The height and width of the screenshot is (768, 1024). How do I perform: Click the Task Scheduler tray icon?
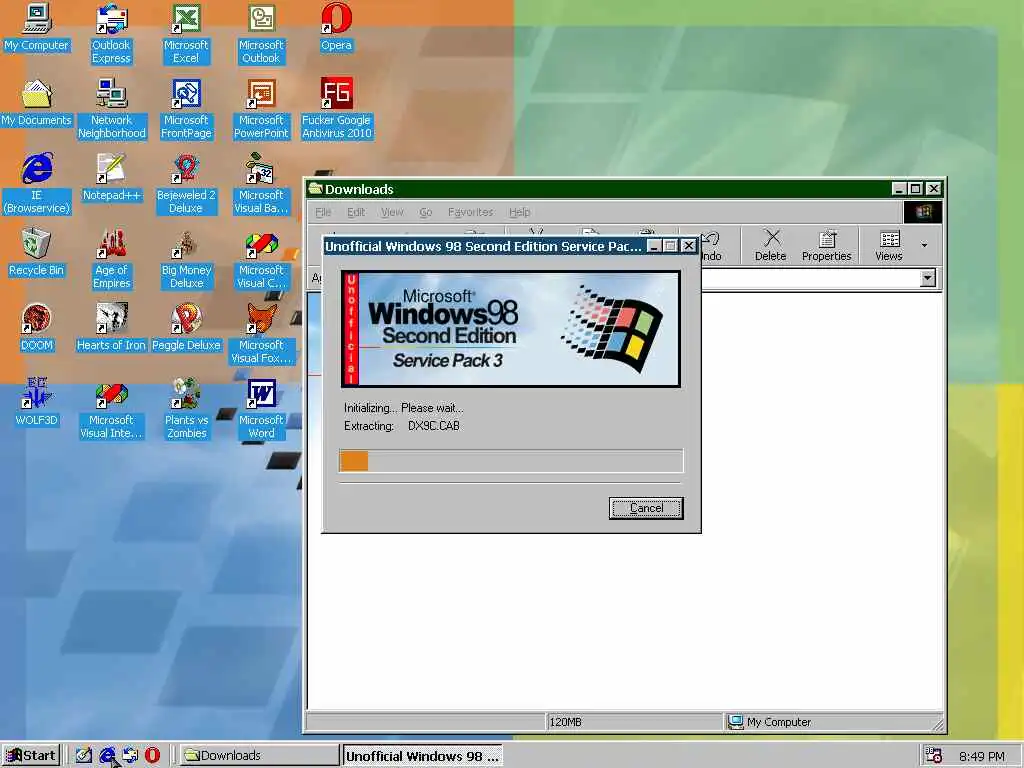pos(933,756)
